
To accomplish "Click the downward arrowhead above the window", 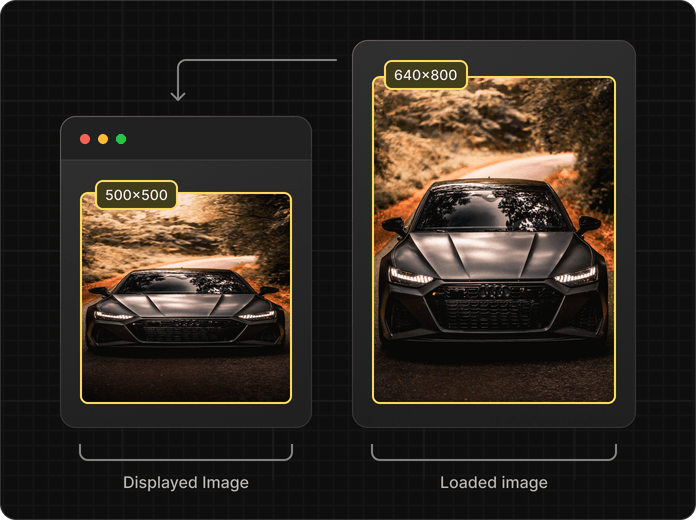I will 178,95.
